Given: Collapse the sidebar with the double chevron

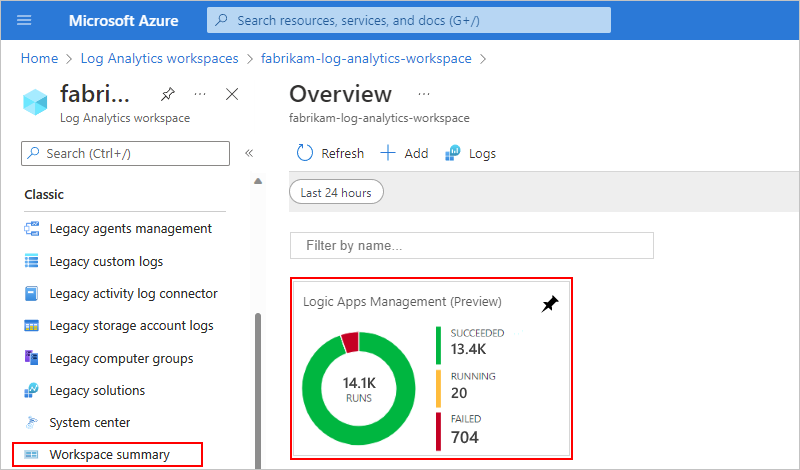Looking at the screenshot, I should pos(249,153).
